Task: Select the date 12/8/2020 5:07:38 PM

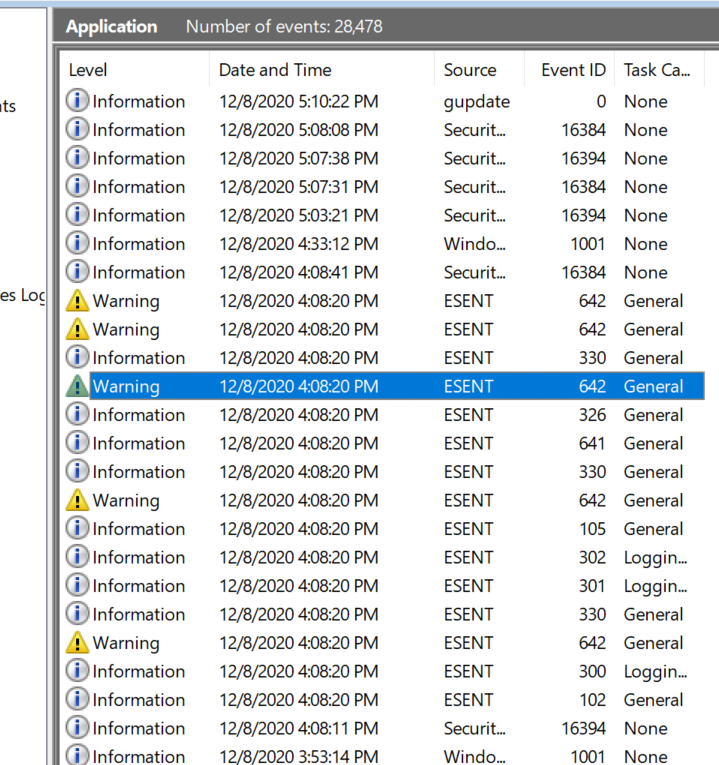Action: click(299, 159)
